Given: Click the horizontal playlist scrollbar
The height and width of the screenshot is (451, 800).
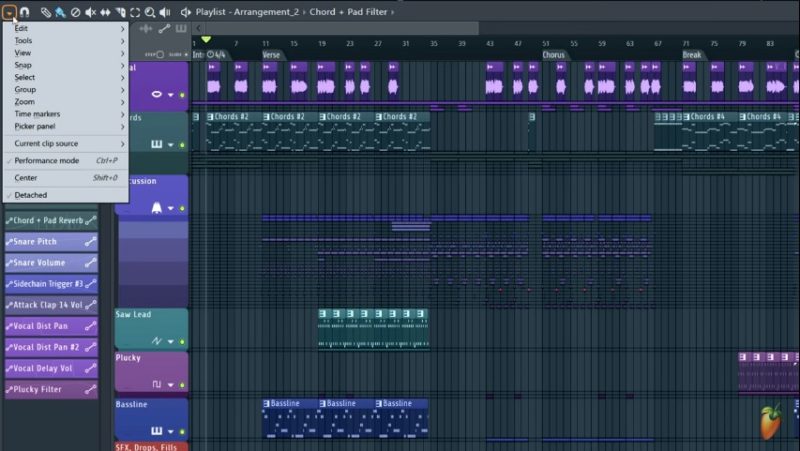Looking at the screenshot, I should pos(342,29).
